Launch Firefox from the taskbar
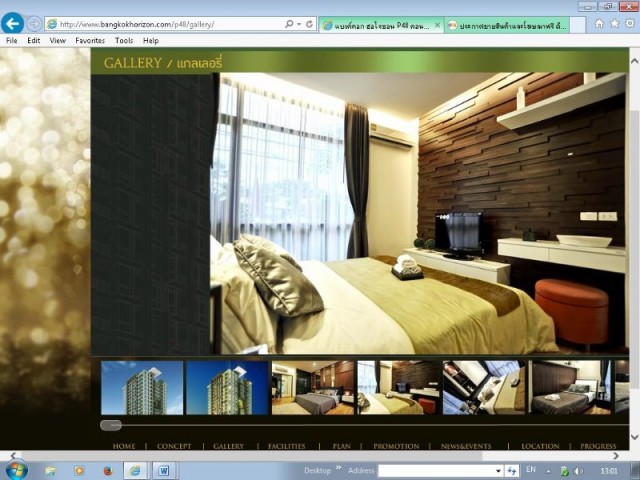The width and height of the screenshot is (640, 480). (107, 469)
